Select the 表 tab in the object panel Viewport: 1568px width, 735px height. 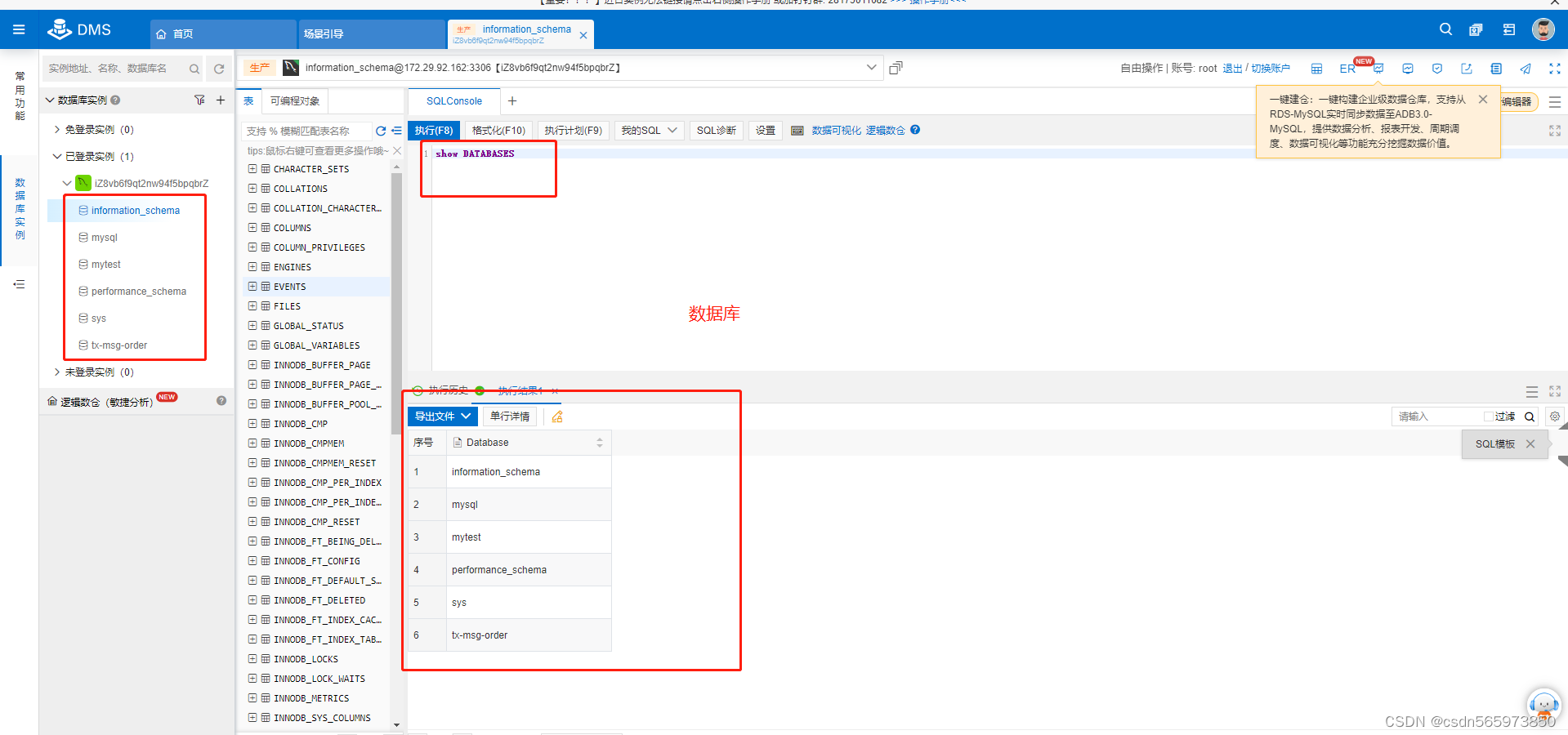248,101
